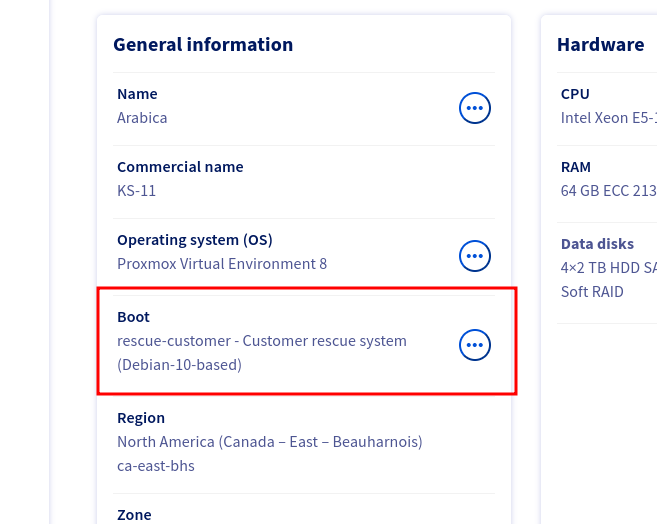Open the actions menu for Name Arabica

(475, 108)
